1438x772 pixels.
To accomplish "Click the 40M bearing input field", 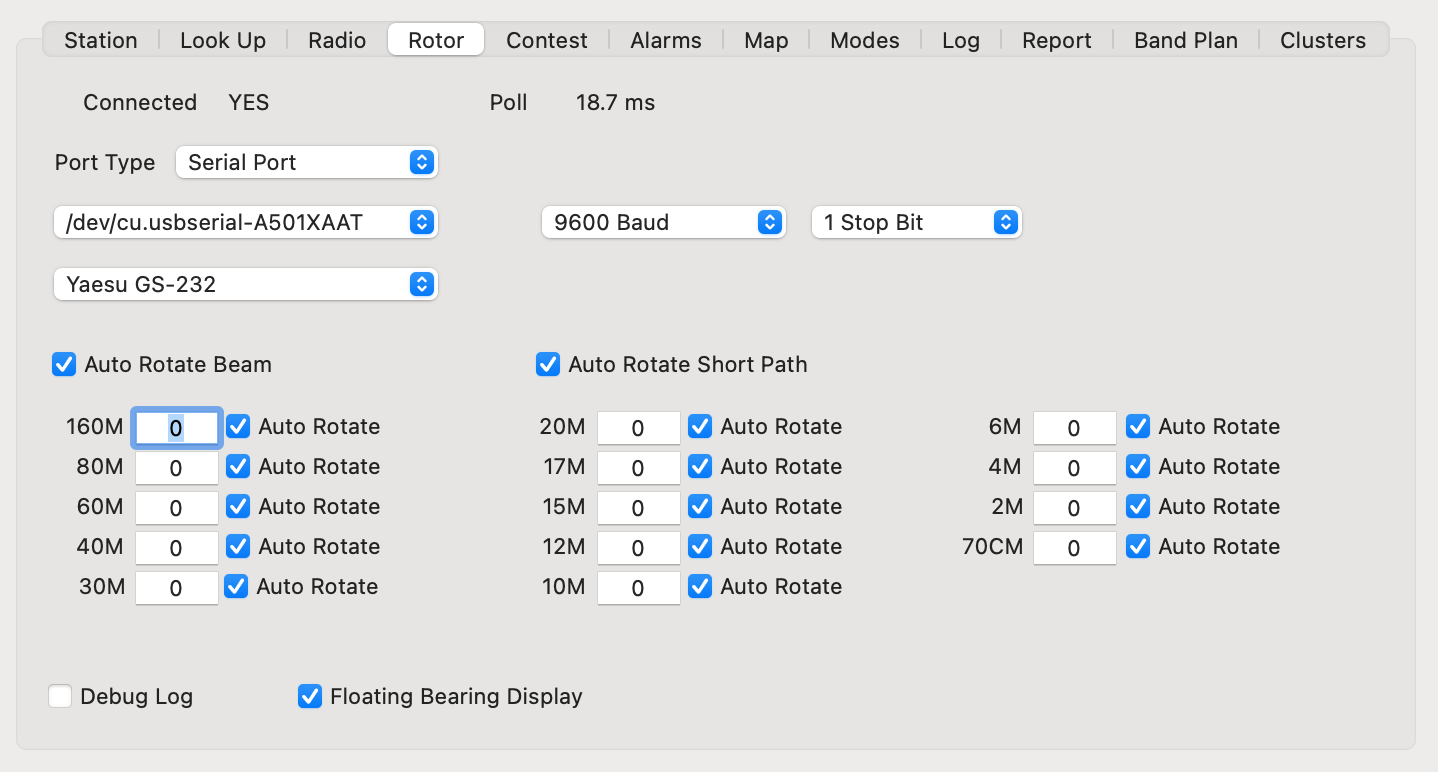I will (176, 548).
